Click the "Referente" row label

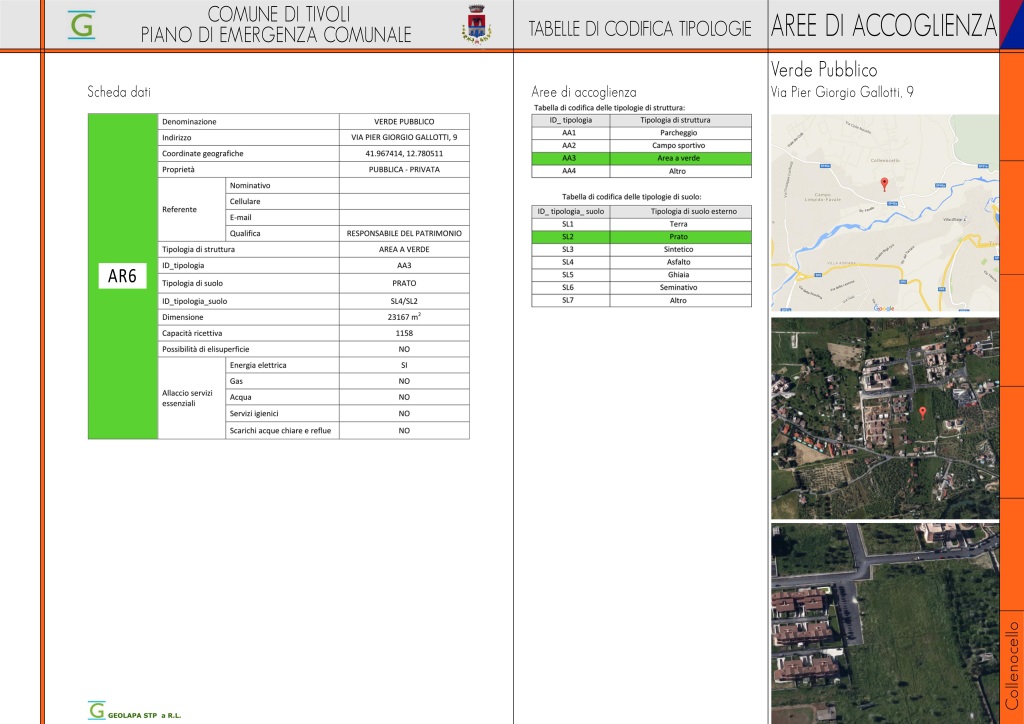click(180, 210)
